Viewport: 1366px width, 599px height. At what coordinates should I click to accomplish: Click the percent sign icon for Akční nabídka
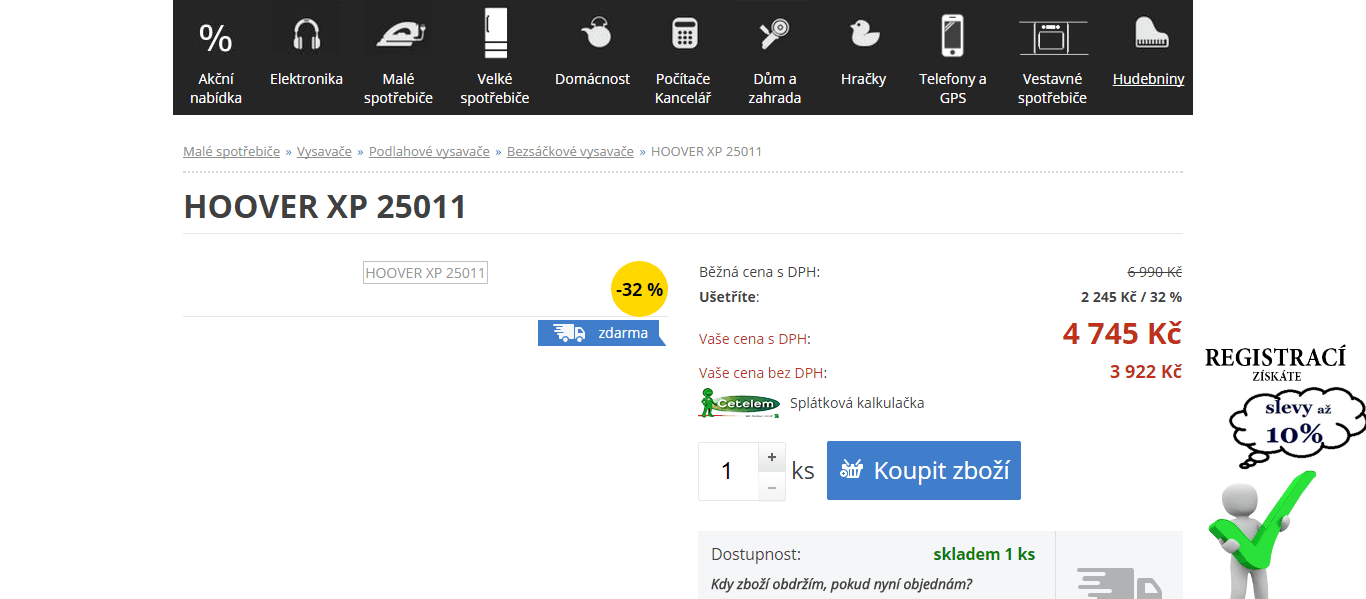point(215,38)
